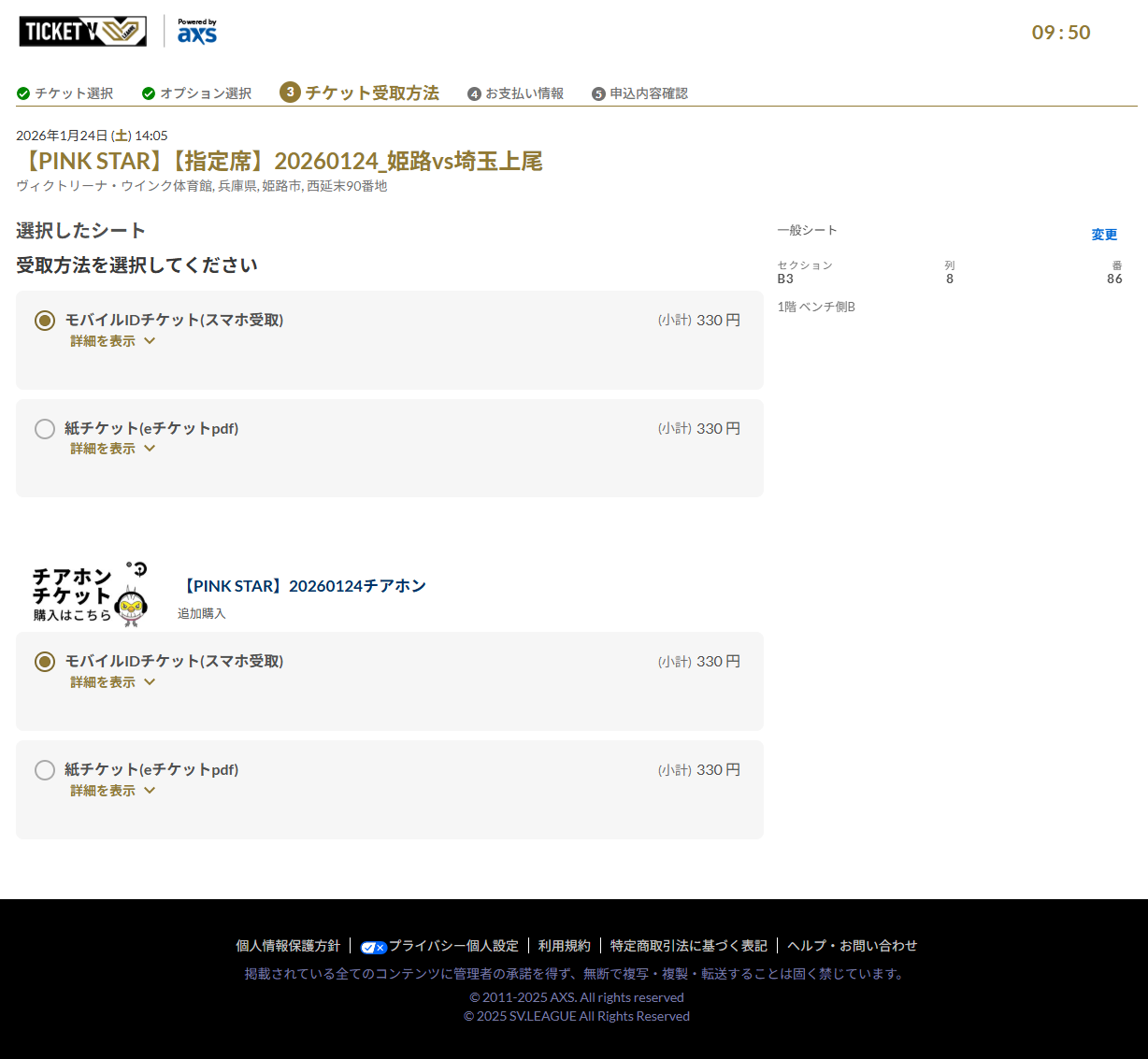Image resolution: width=1148 pixels, height=1059 pixels.
Task: Open ヘルプ・お問い合わせ in footer
Action: 852,946
